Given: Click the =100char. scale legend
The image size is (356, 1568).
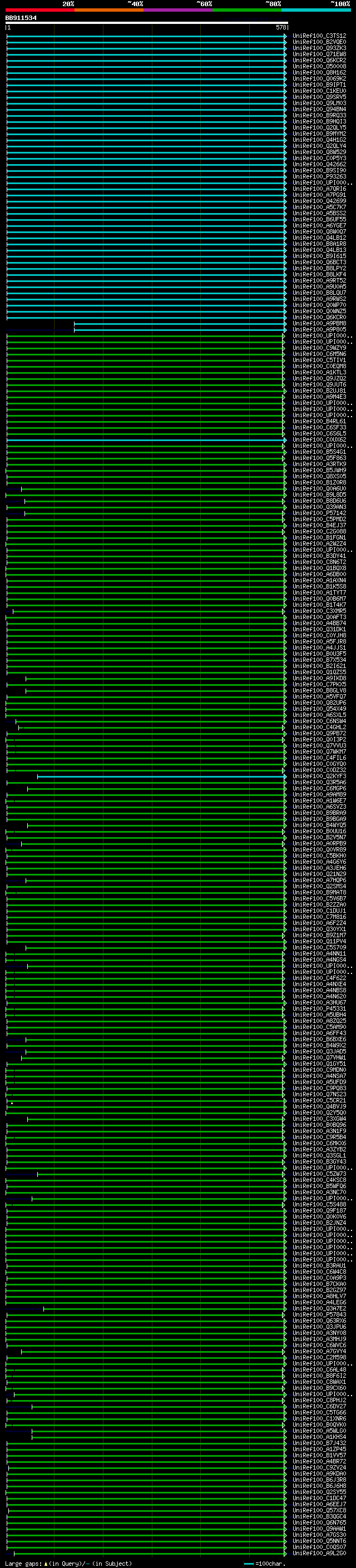Looking at the screenshot, I should [x=264, y=1563].
